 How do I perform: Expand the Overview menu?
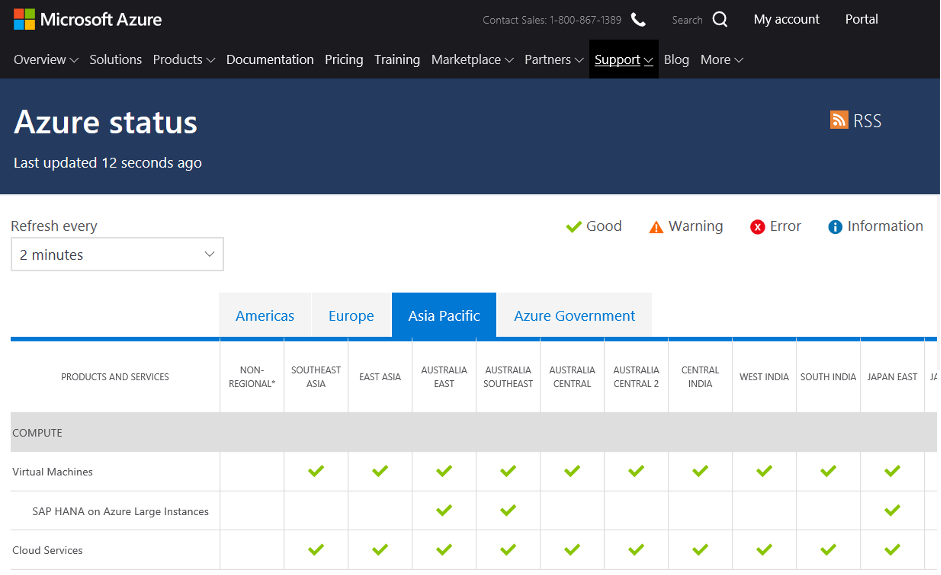pyautogui.click(x=46, y=59)
